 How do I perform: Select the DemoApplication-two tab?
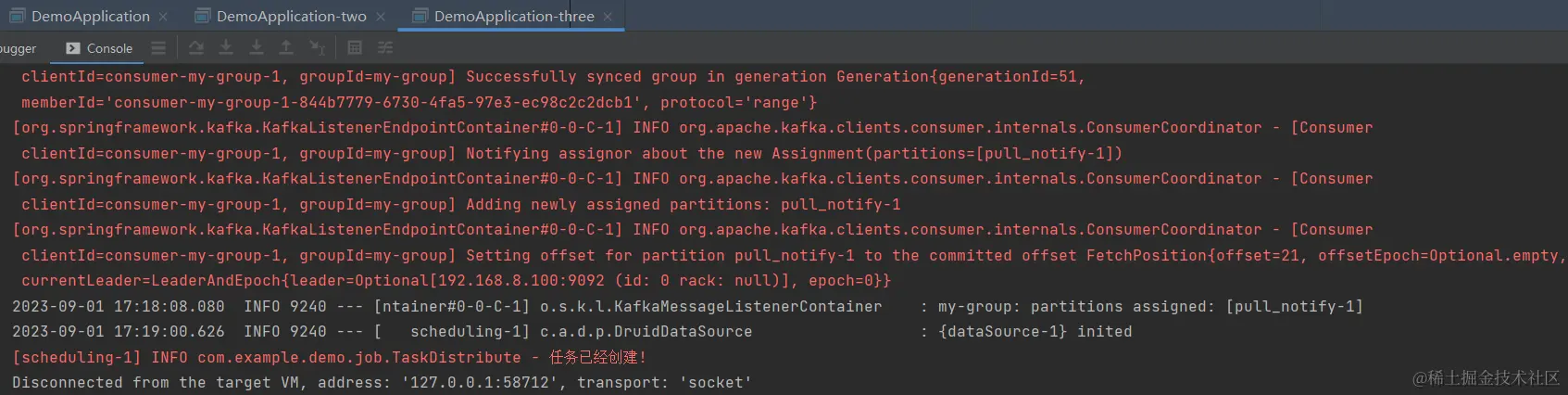tap(291, 16)
